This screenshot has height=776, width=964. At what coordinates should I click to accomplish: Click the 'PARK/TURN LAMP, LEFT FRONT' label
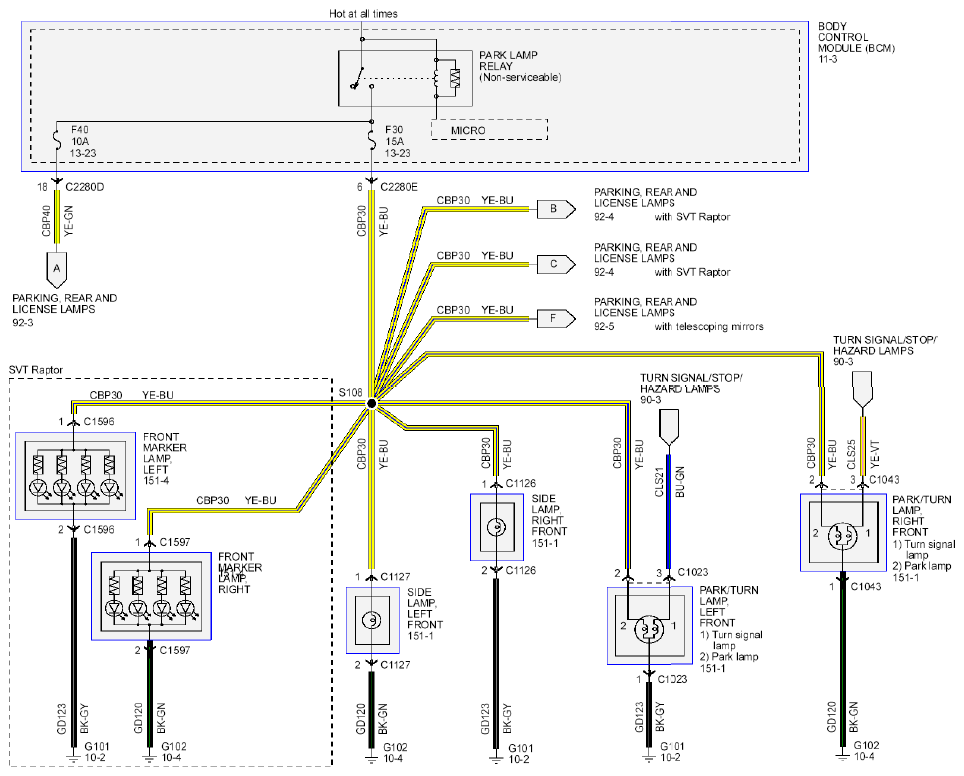pos(729,606)
